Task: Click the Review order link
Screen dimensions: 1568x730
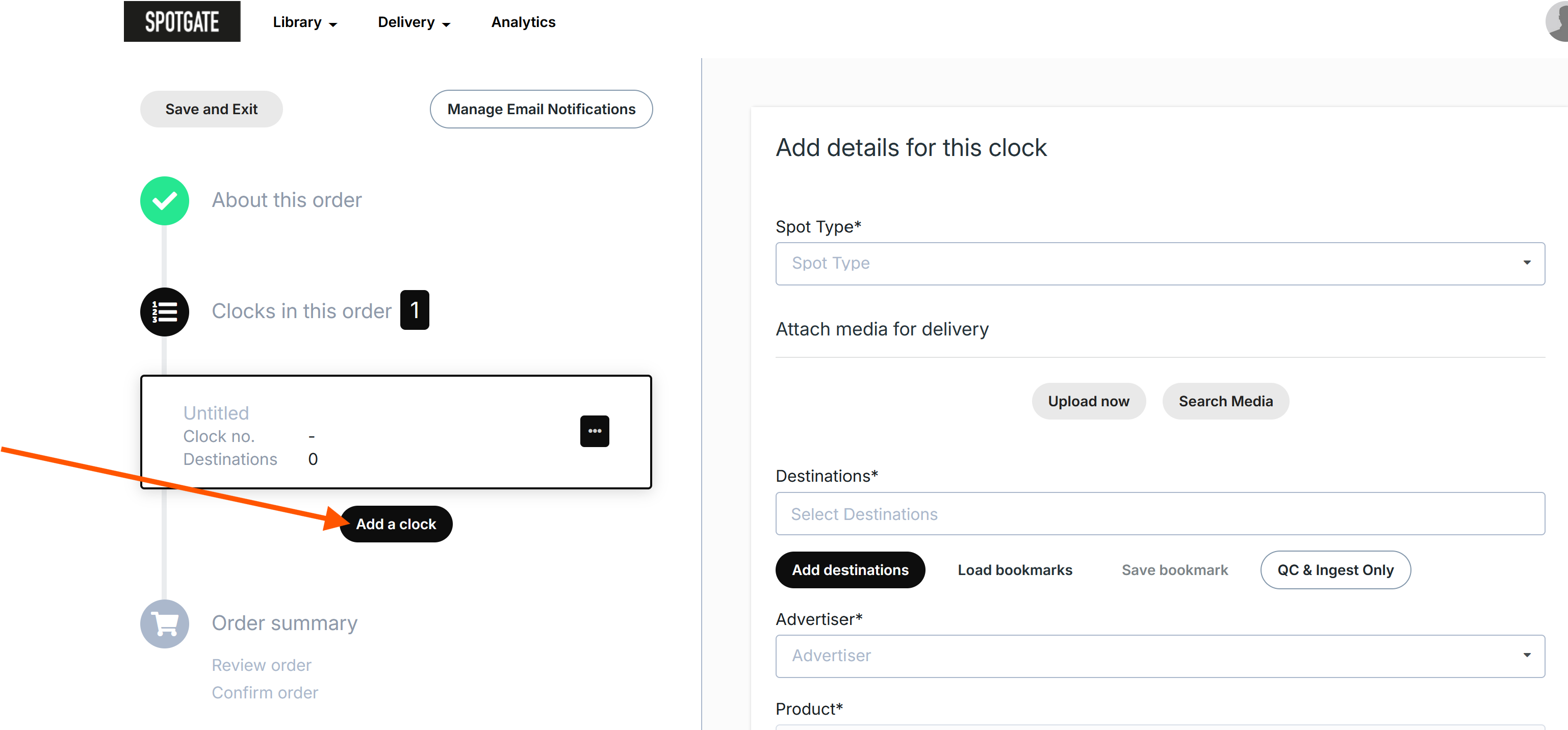Action: (x=261, y=665)
